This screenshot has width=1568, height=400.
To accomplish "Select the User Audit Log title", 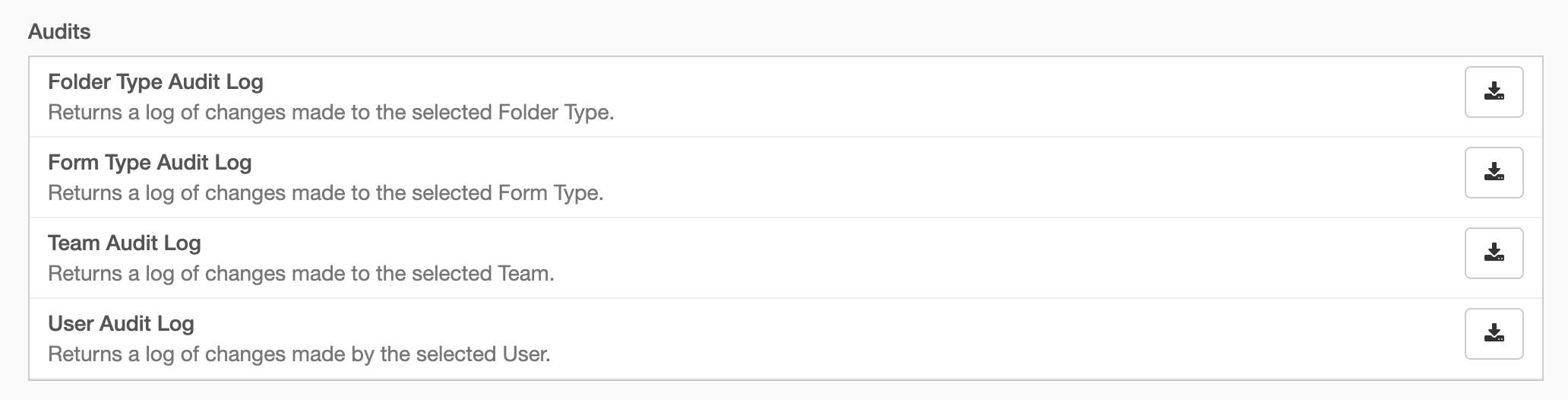I will pyautogui.click(x=122, y=324).
